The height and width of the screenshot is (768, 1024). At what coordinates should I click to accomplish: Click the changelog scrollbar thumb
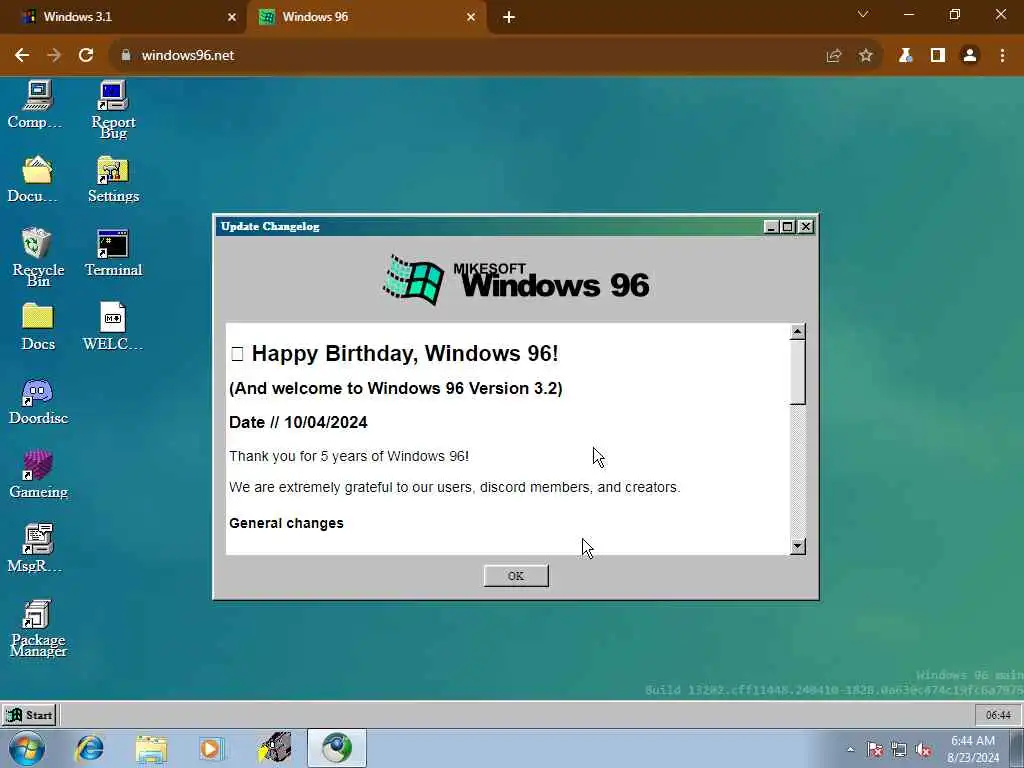pyautogui.click(x=797, y=372)
